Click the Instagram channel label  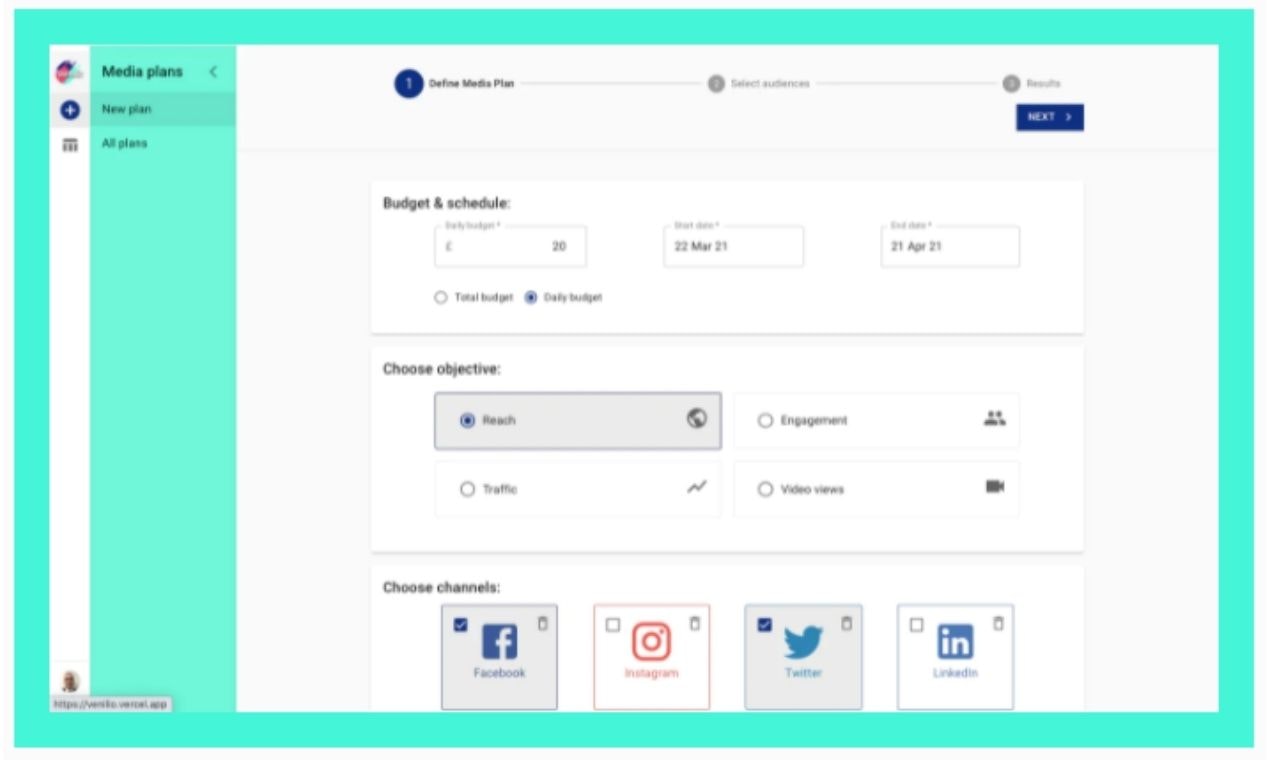point(651,673)
